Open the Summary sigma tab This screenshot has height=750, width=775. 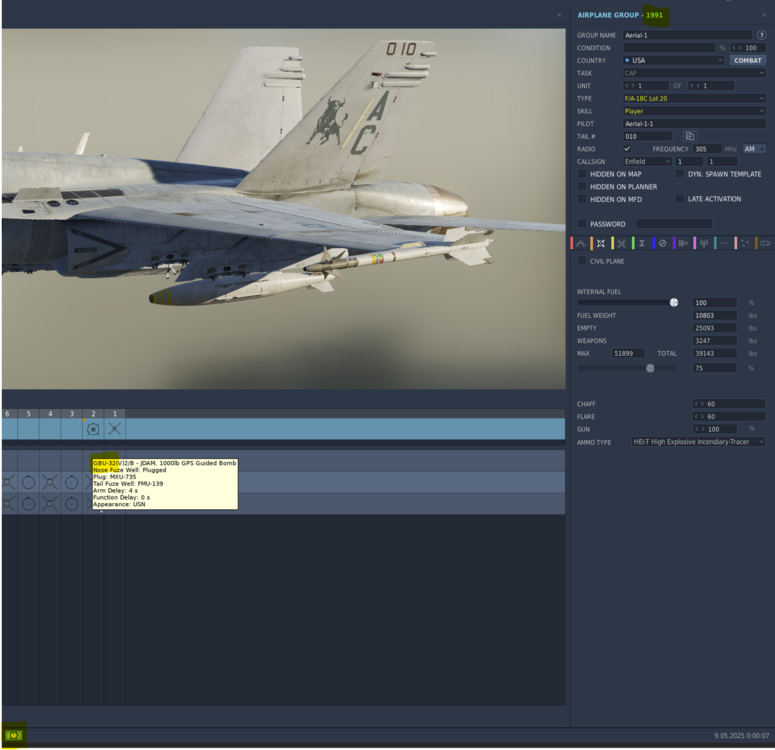tap(642, 243)
